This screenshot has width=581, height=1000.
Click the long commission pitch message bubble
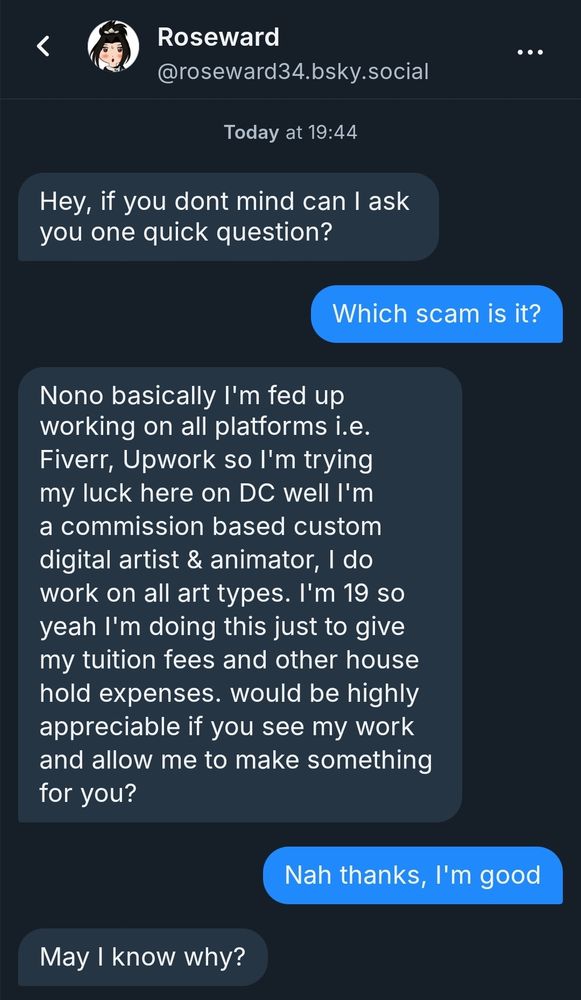click(x=240, y=594)
